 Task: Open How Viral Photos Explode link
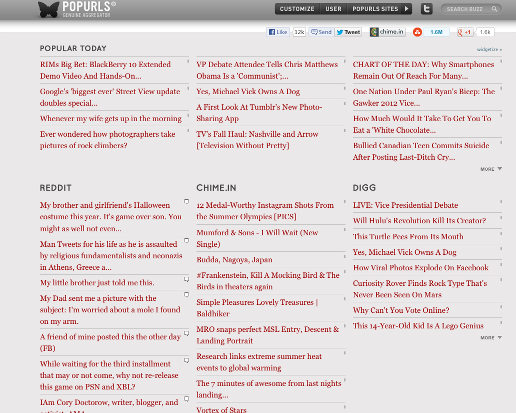click(421, 268)
